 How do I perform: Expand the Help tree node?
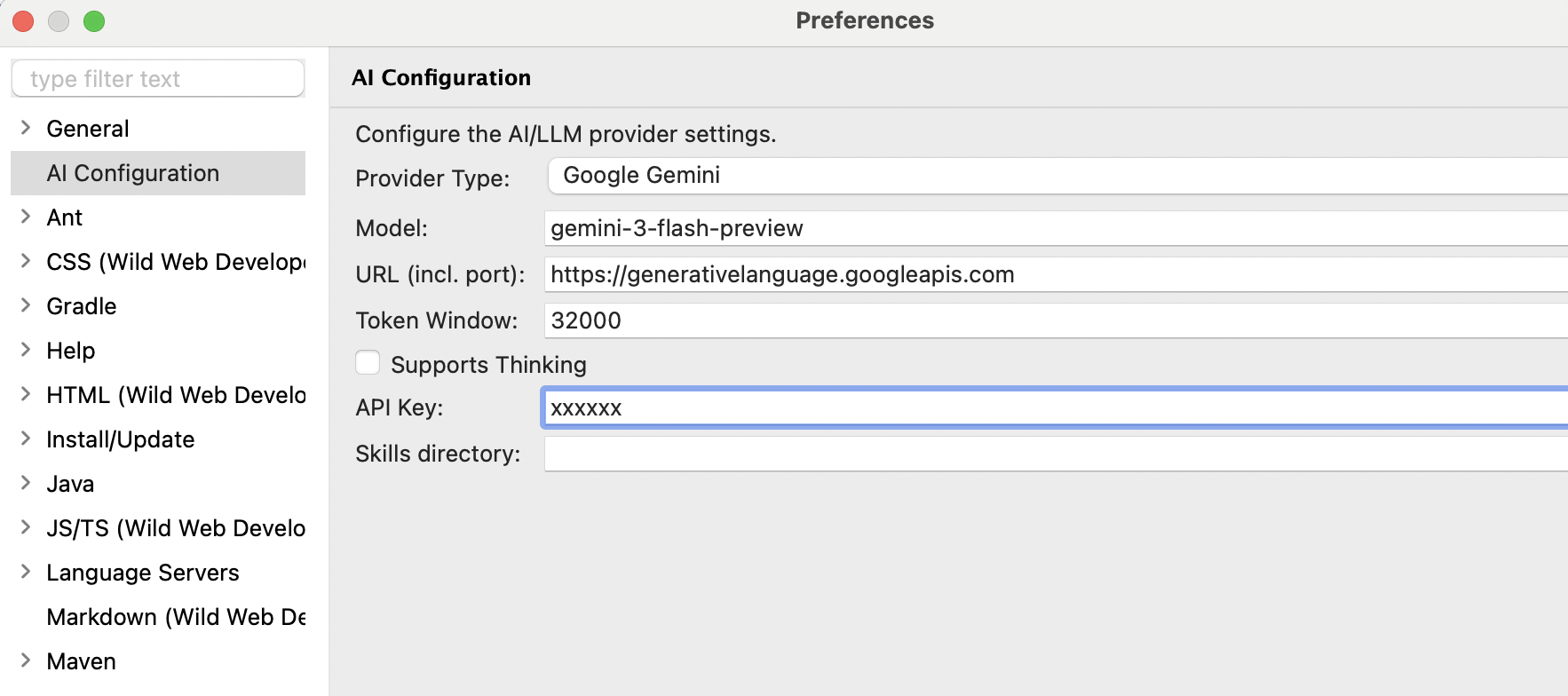tap(26, 350)
